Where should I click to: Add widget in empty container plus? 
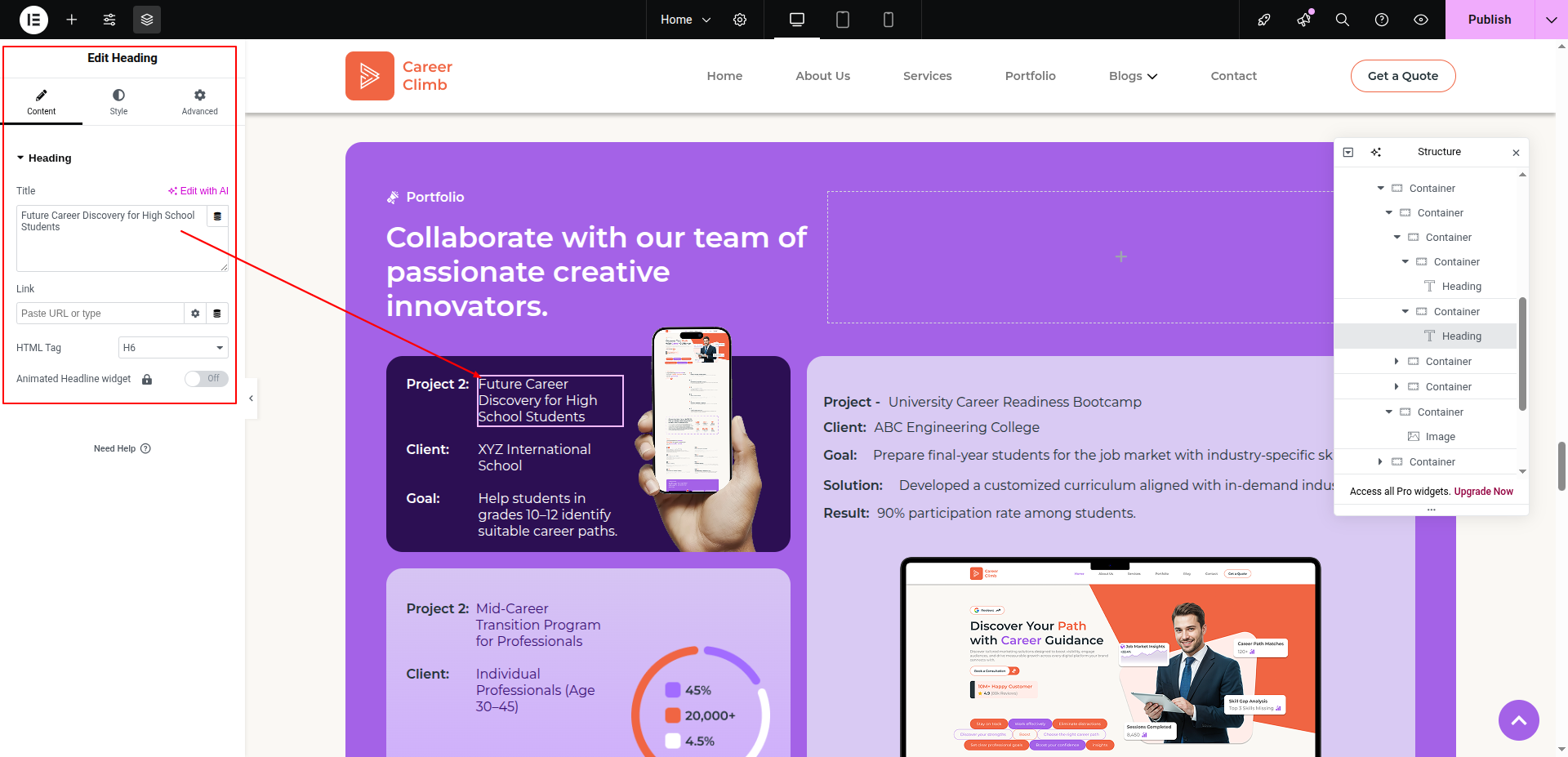point(1121,257)
